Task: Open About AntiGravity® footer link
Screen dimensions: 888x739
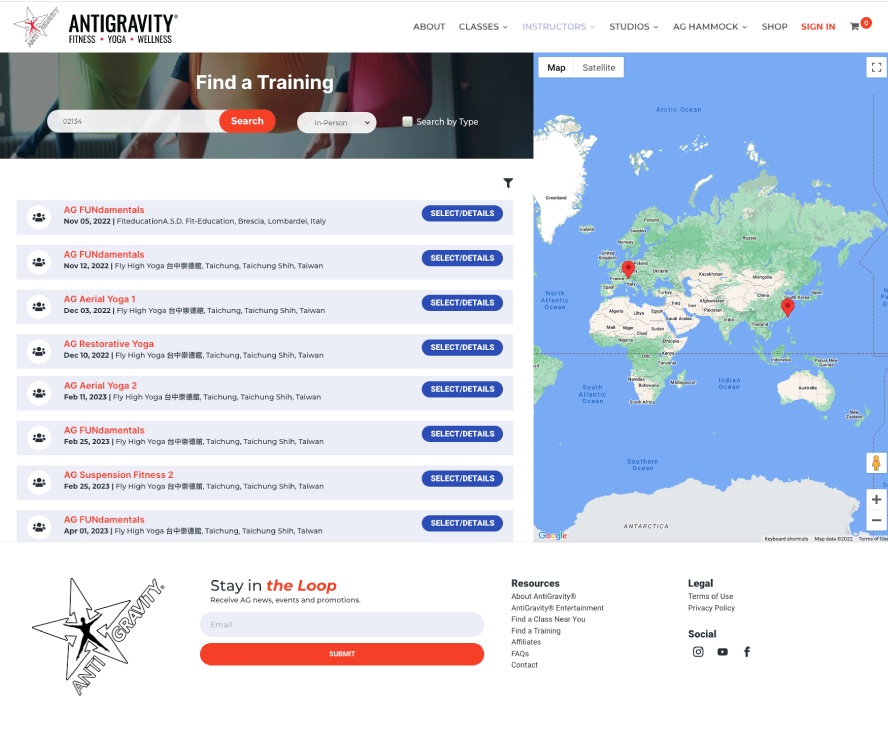Action: tap(543, 596)
